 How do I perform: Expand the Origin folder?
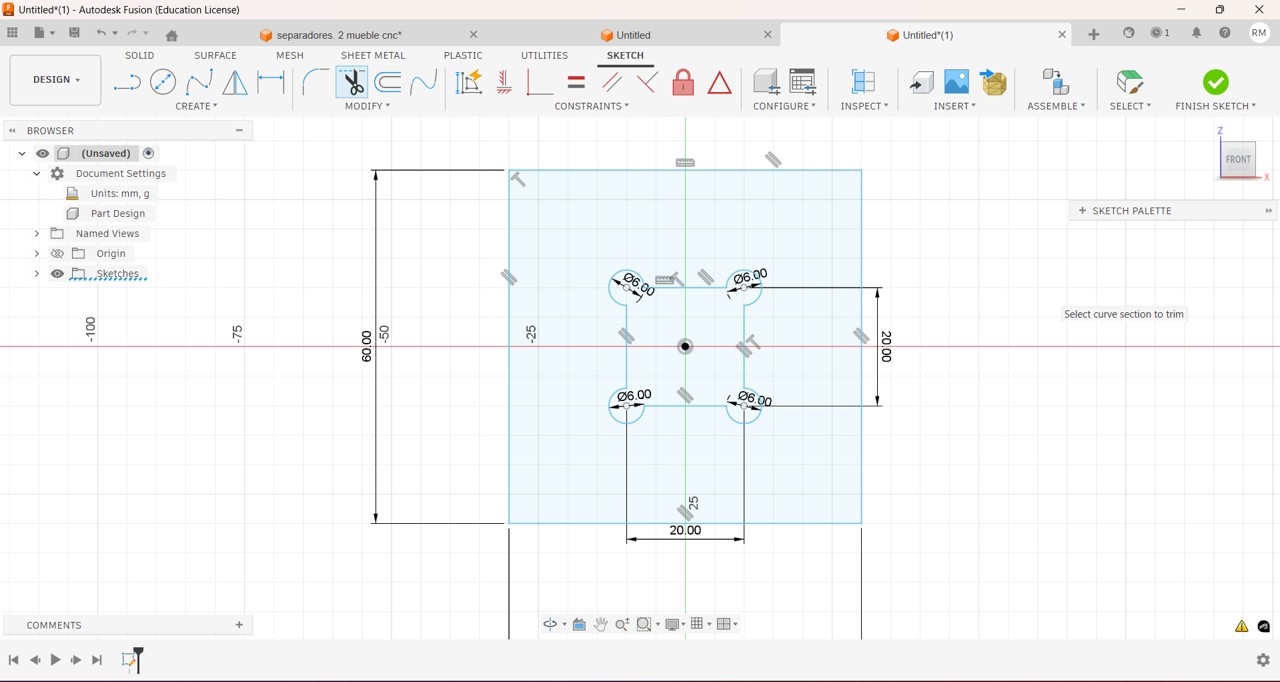pos(37,253)
